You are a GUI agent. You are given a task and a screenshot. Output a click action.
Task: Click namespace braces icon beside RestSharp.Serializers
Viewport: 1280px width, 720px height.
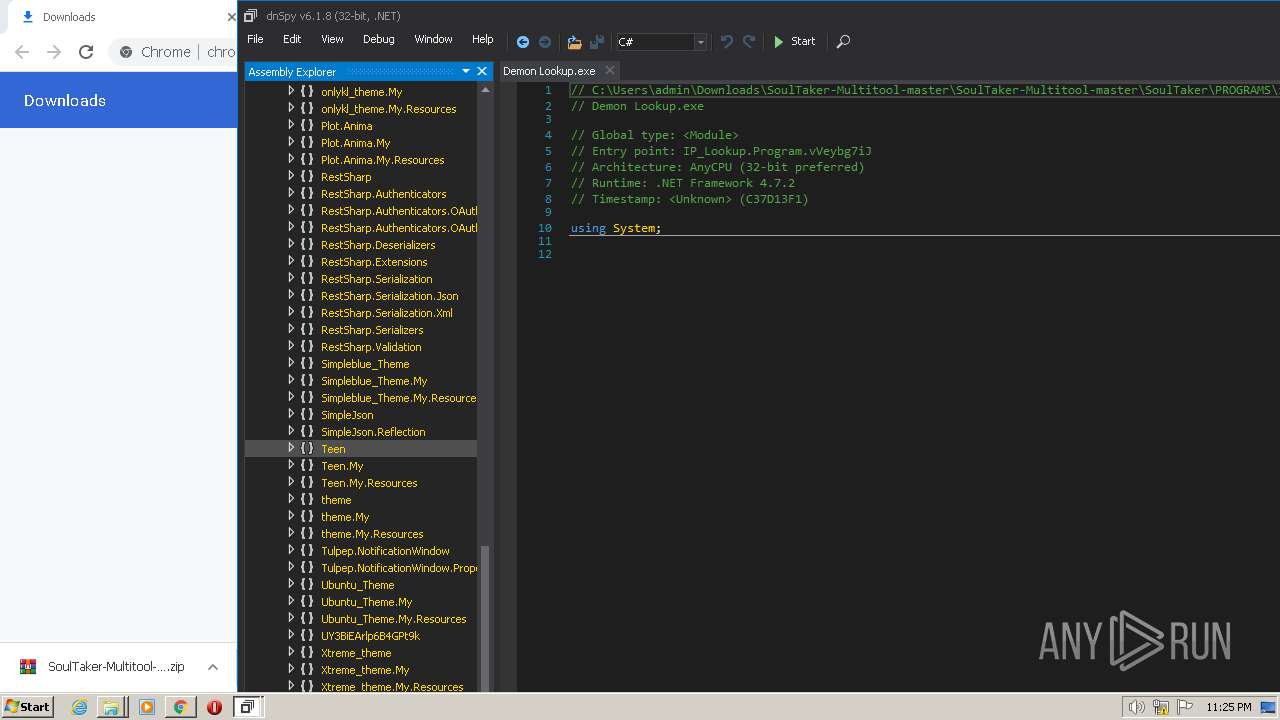pyautogui.click(x=307, y=329)
